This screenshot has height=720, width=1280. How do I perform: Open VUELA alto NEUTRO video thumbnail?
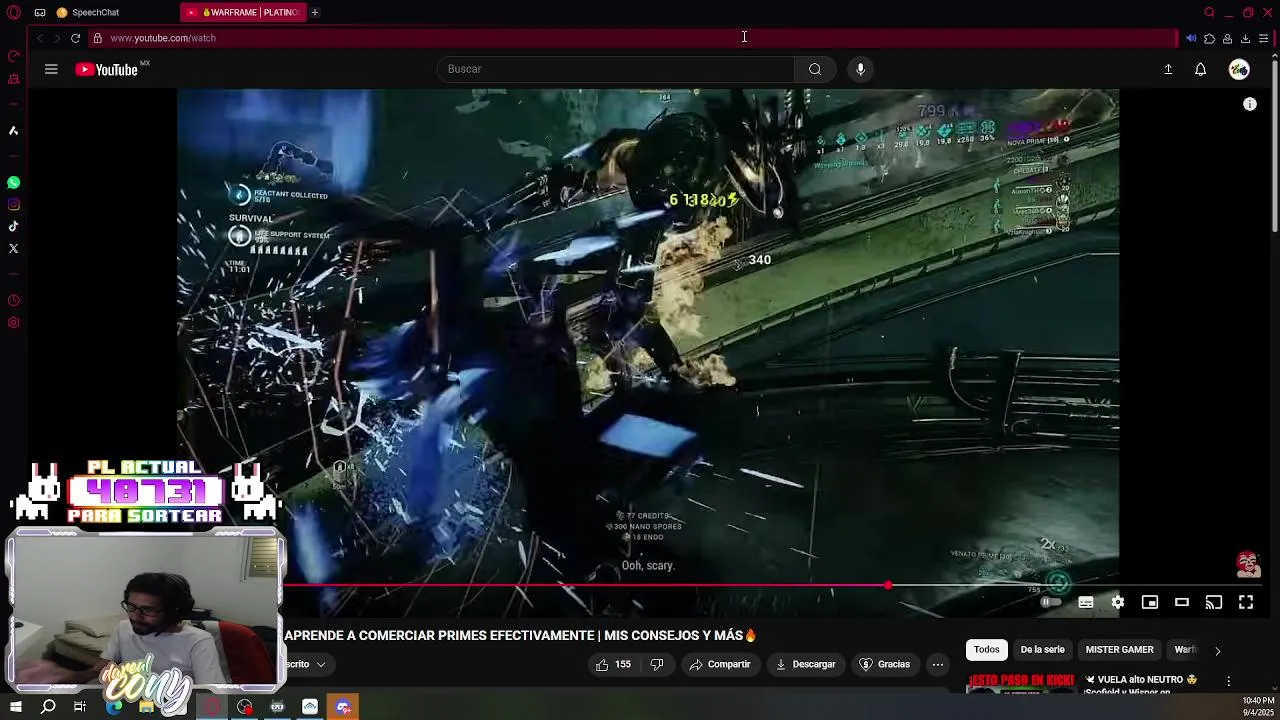(1020, 684)
